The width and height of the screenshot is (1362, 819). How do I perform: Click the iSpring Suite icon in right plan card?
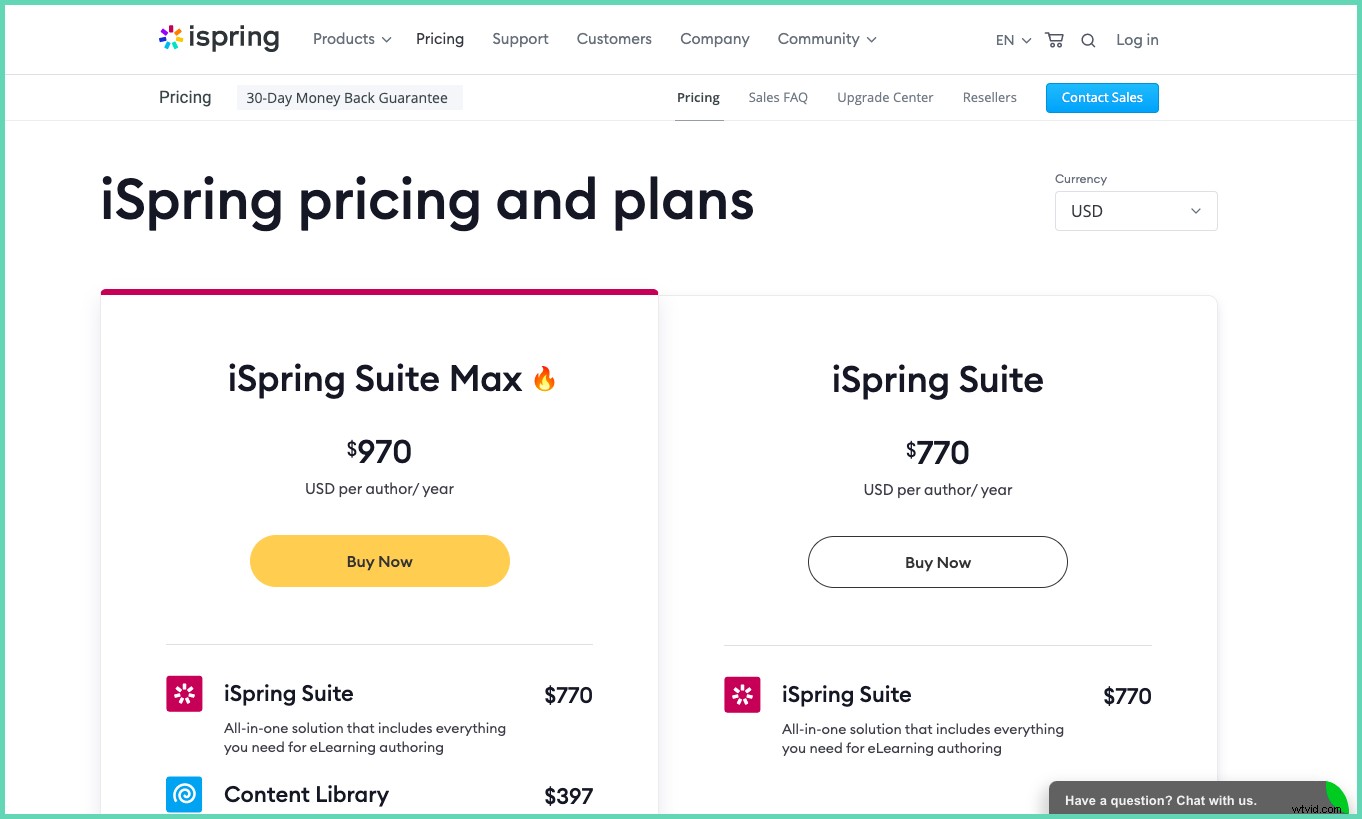click(x=742, y=695)
